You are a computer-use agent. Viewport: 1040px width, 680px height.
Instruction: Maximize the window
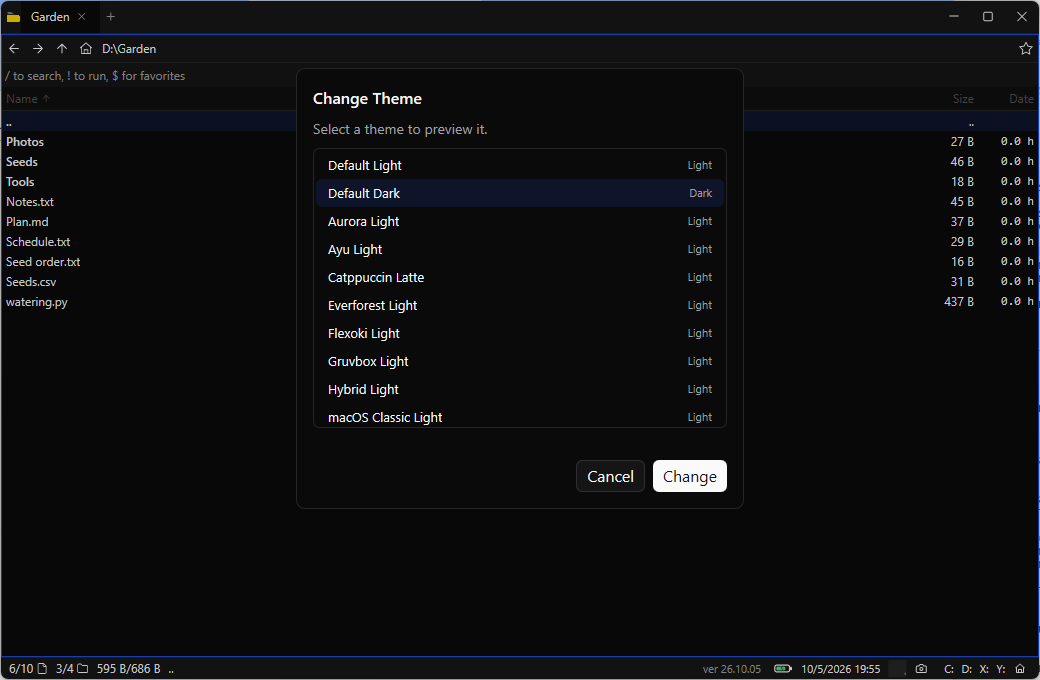click(988, 17)
